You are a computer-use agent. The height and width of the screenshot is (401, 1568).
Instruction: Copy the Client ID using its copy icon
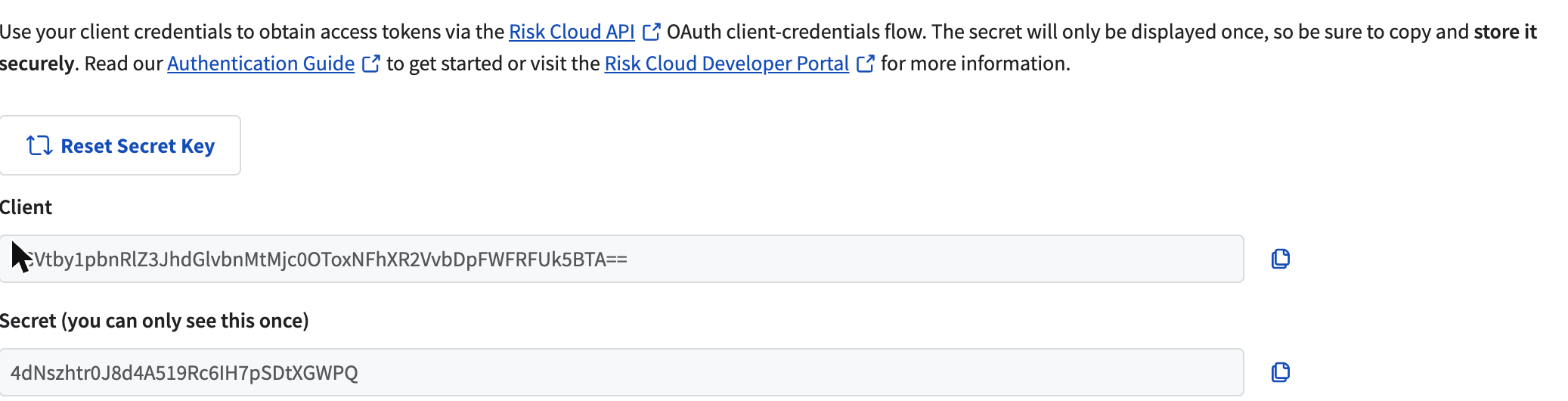[1280, 259]
